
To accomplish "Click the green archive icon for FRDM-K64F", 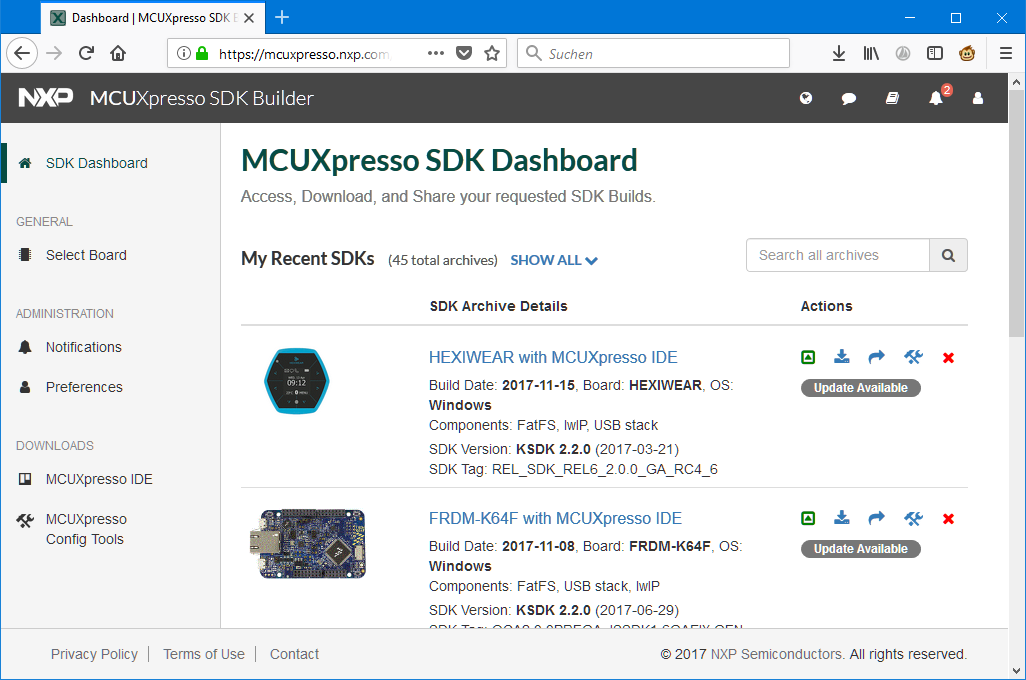I will (x=808, y=518).
